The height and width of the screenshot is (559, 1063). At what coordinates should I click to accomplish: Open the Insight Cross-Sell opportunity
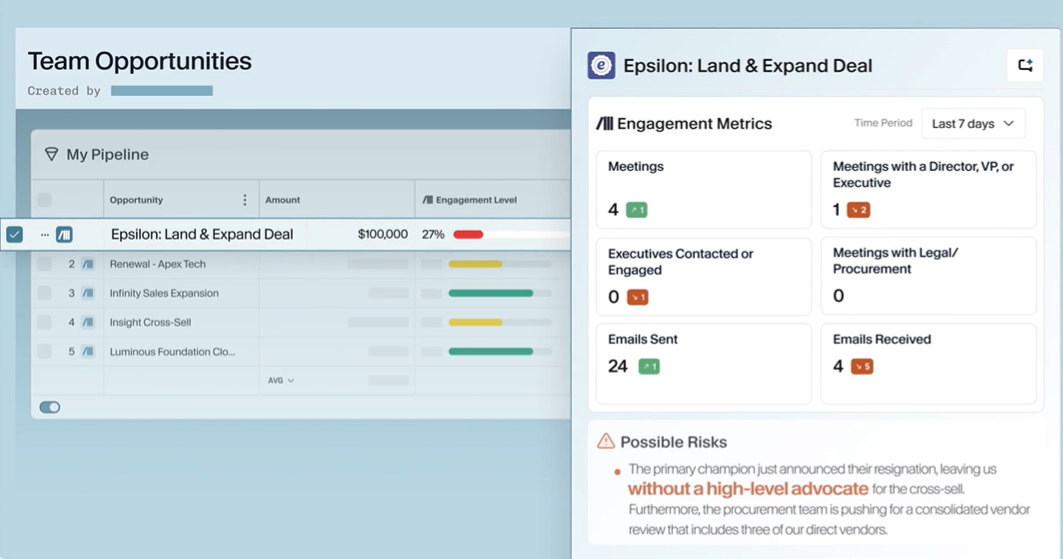pyautogui.click(x=151, y=323)
